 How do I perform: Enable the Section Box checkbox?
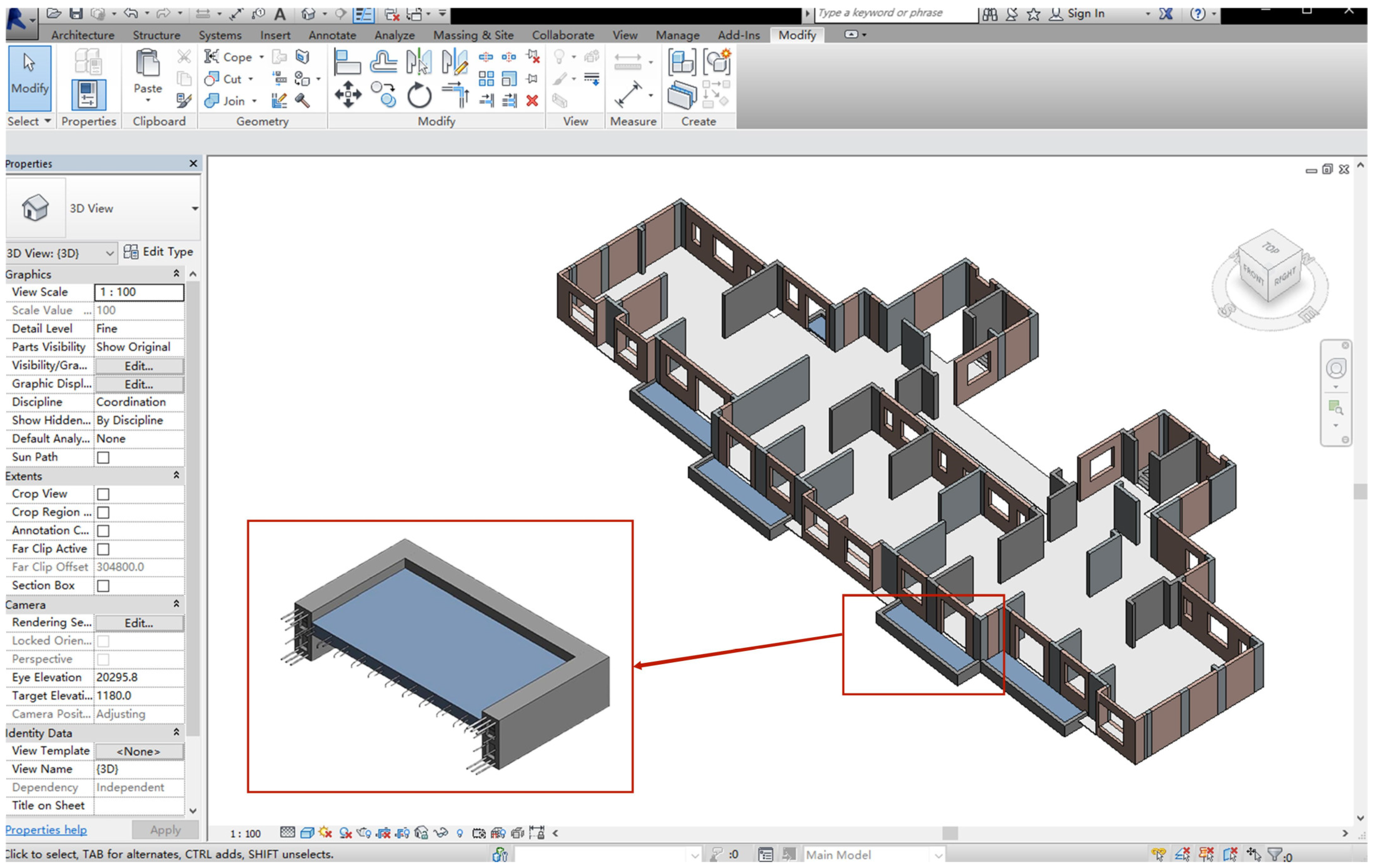[x=103, y=586]
